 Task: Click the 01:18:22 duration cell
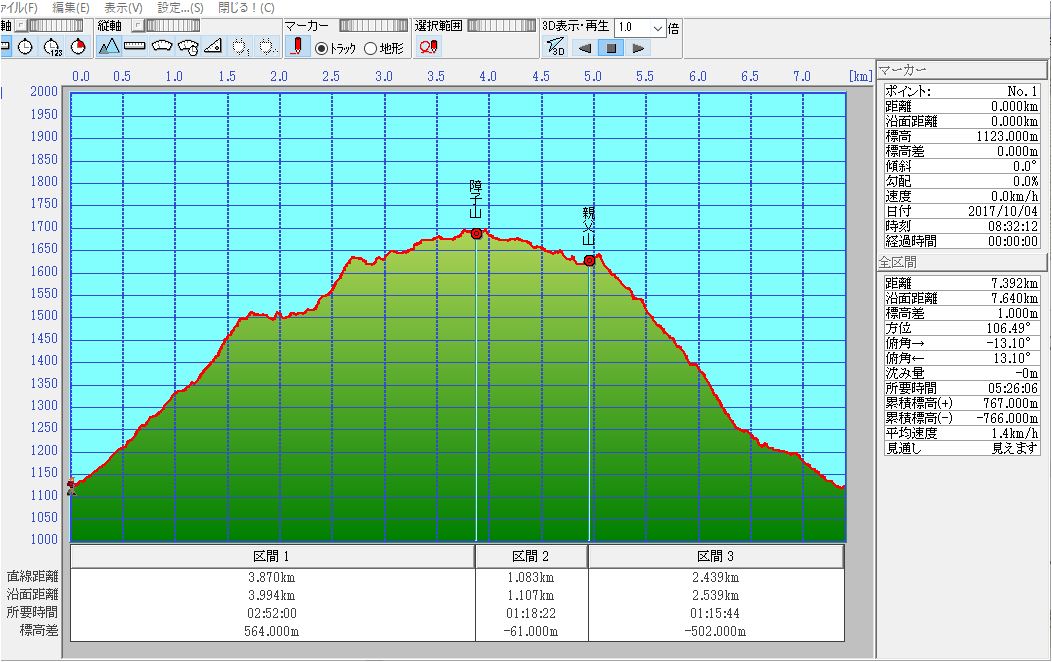pyautogui.click(x=531, y=613)
